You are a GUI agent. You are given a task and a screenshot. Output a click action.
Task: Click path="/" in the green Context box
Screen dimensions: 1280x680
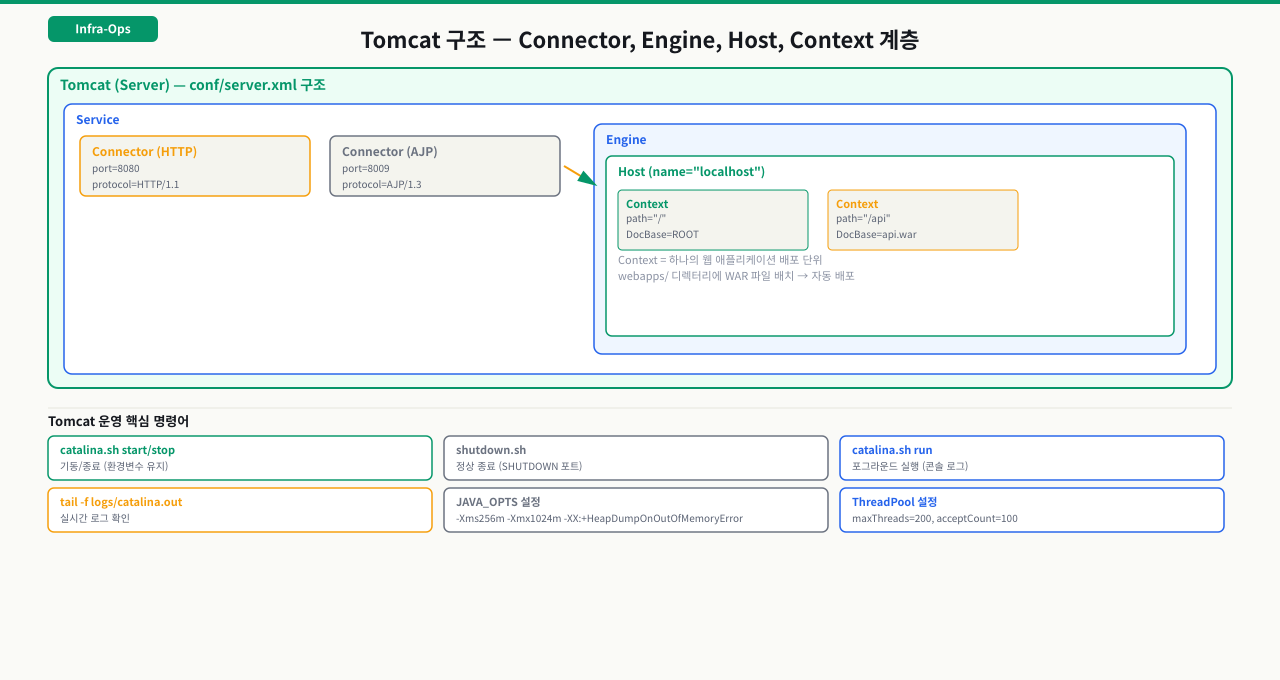click(646, 219)
